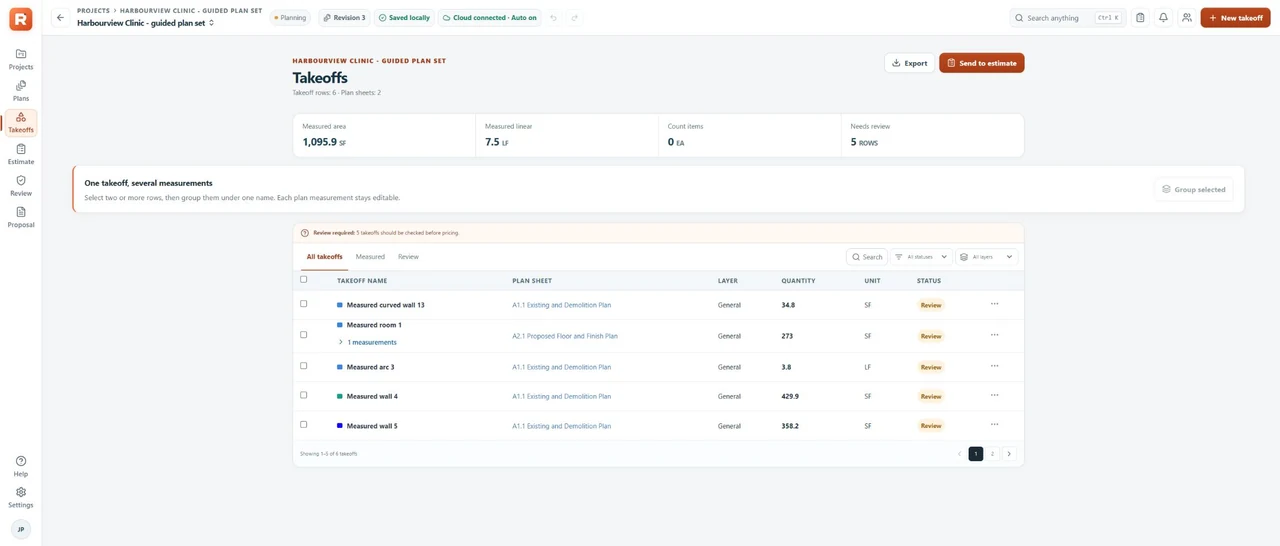Open row actions for Measured wall 5
The height and width of the screenshot is (546, 1280).
(994, 425)
